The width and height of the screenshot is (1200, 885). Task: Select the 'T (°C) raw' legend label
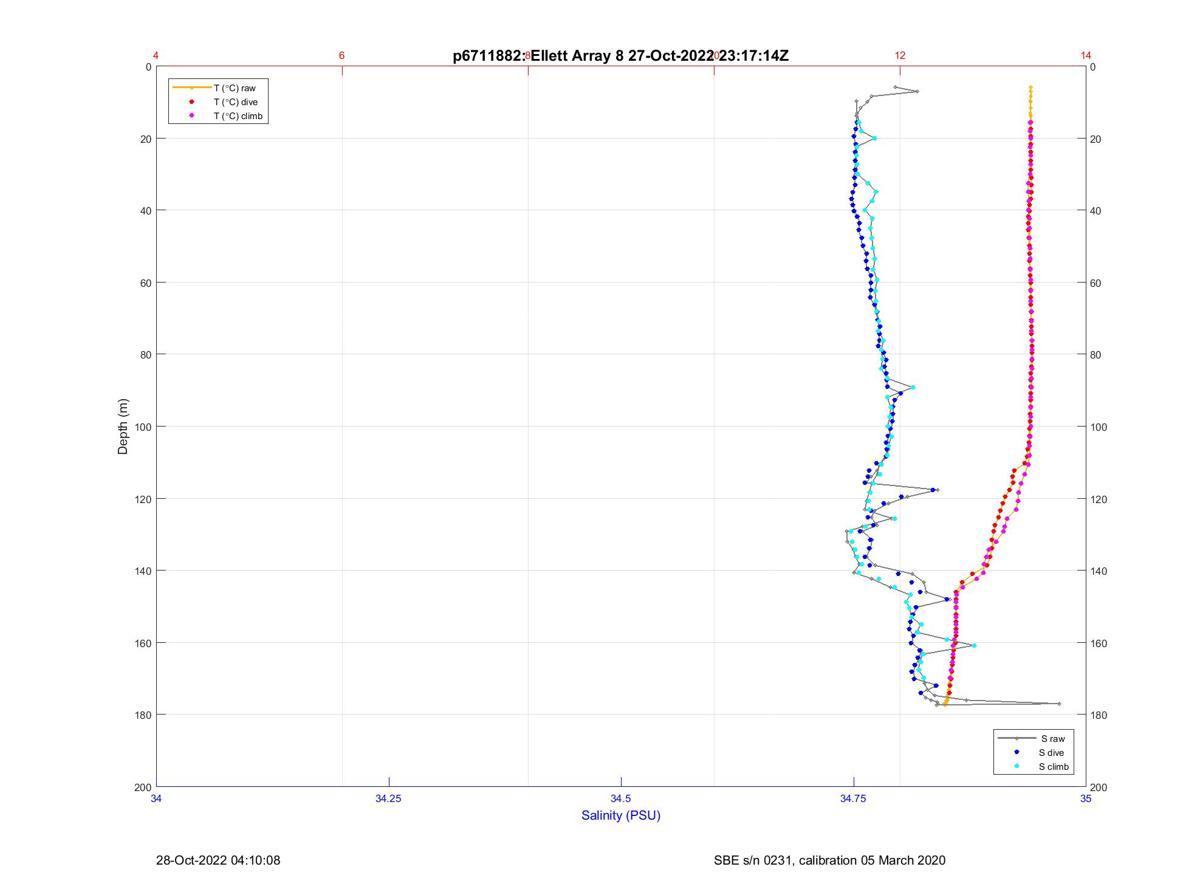[x=234, y=88]
